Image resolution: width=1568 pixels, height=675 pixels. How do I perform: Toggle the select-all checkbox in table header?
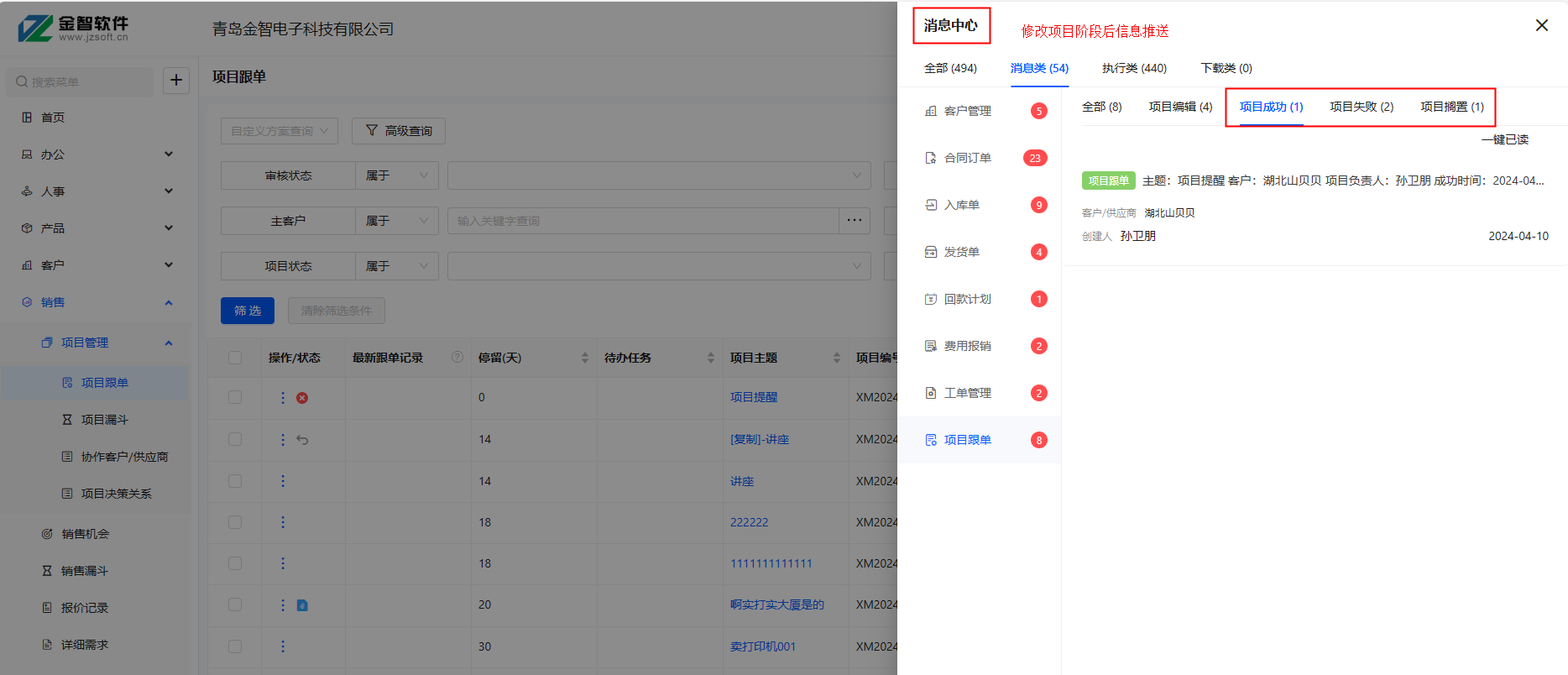(235, 358)
